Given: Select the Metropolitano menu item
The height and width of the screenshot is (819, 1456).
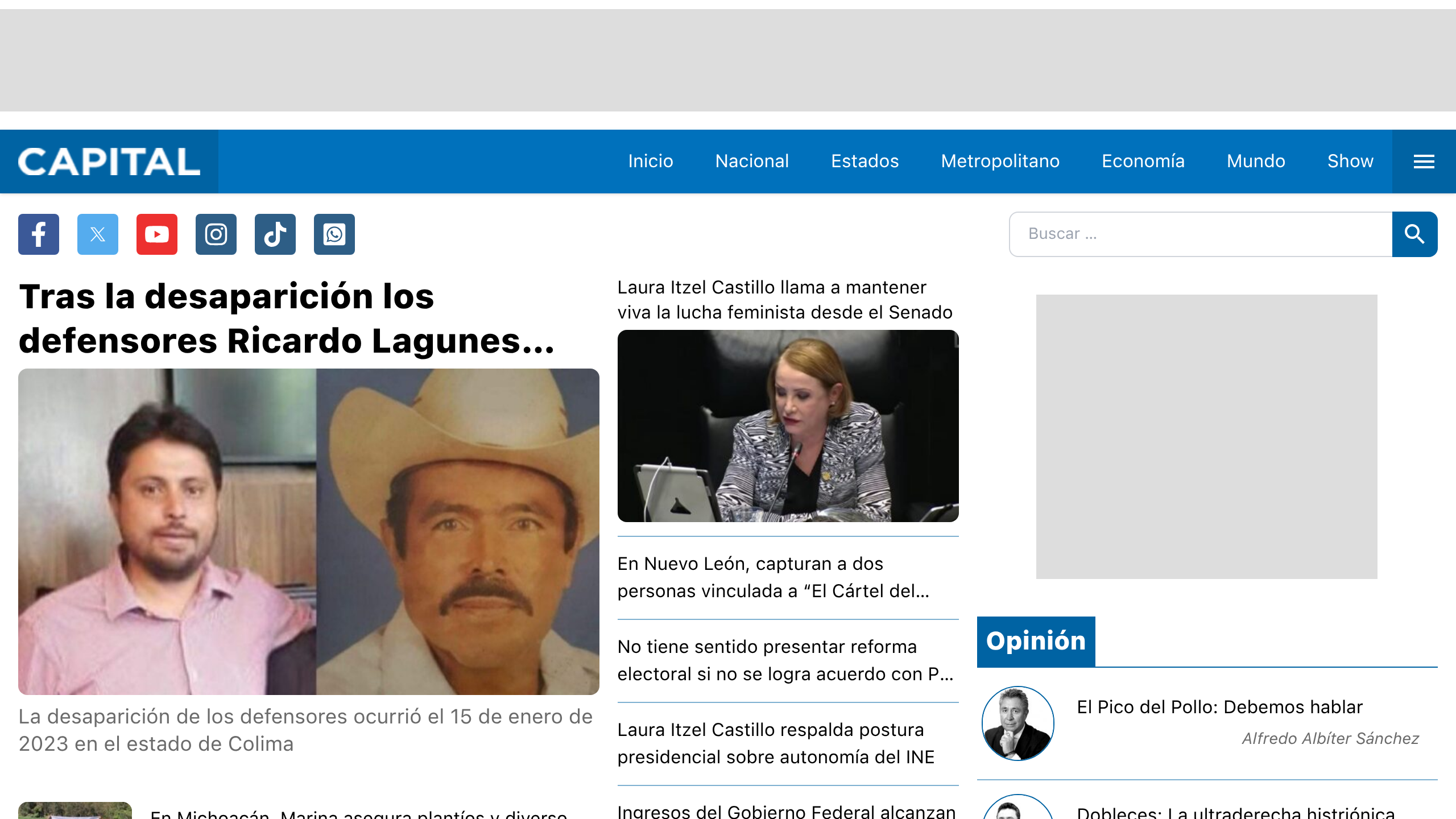Looking at the screenshot, I should pos(1000,161).
